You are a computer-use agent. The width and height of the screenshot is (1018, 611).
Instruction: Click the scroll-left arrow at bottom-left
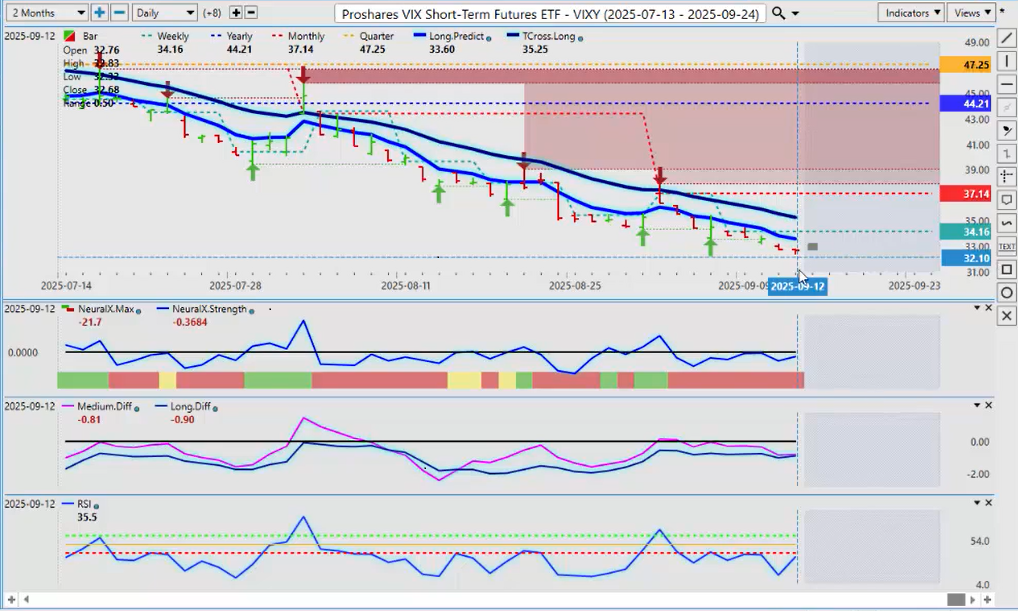pos(26,600)
